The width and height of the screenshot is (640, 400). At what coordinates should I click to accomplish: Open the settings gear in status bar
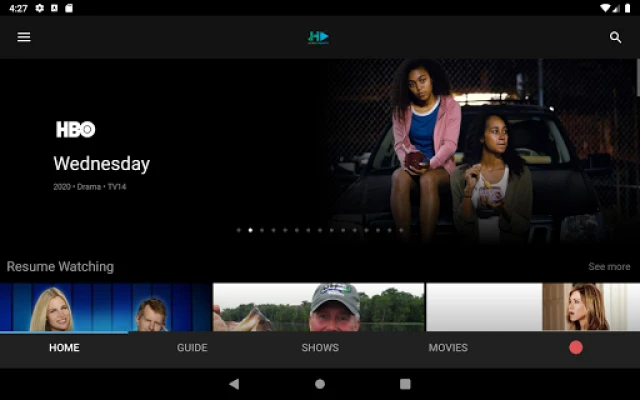coord(40,8)
